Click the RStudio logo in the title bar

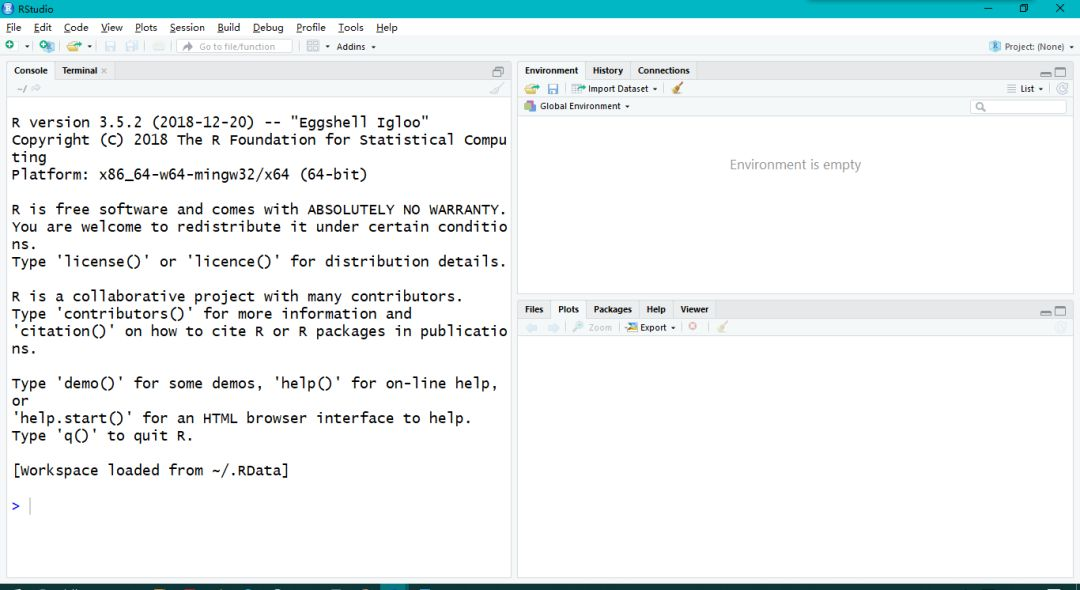(8, 8)
